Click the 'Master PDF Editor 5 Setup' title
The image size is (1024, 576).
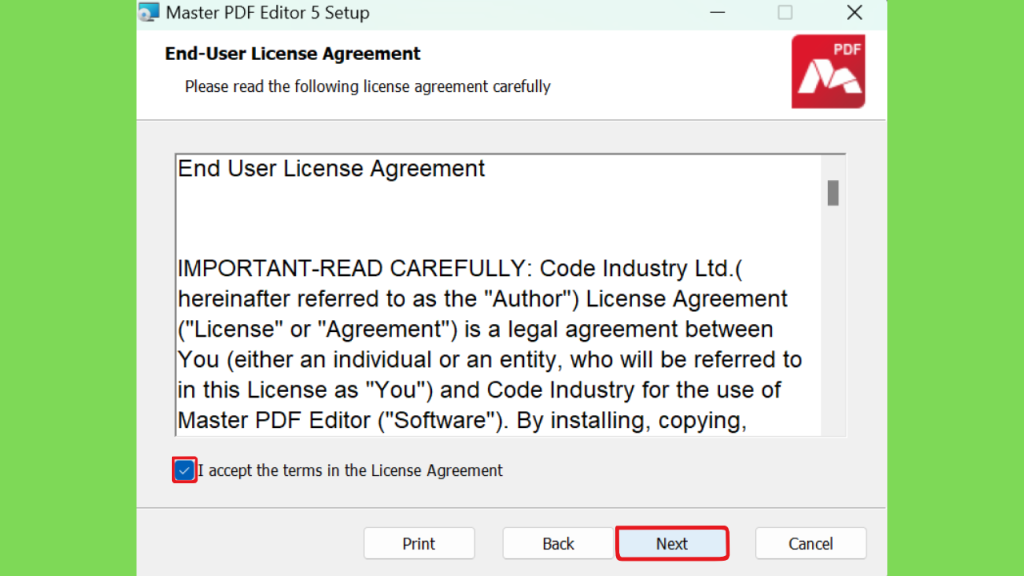click(x=268, y=12)
